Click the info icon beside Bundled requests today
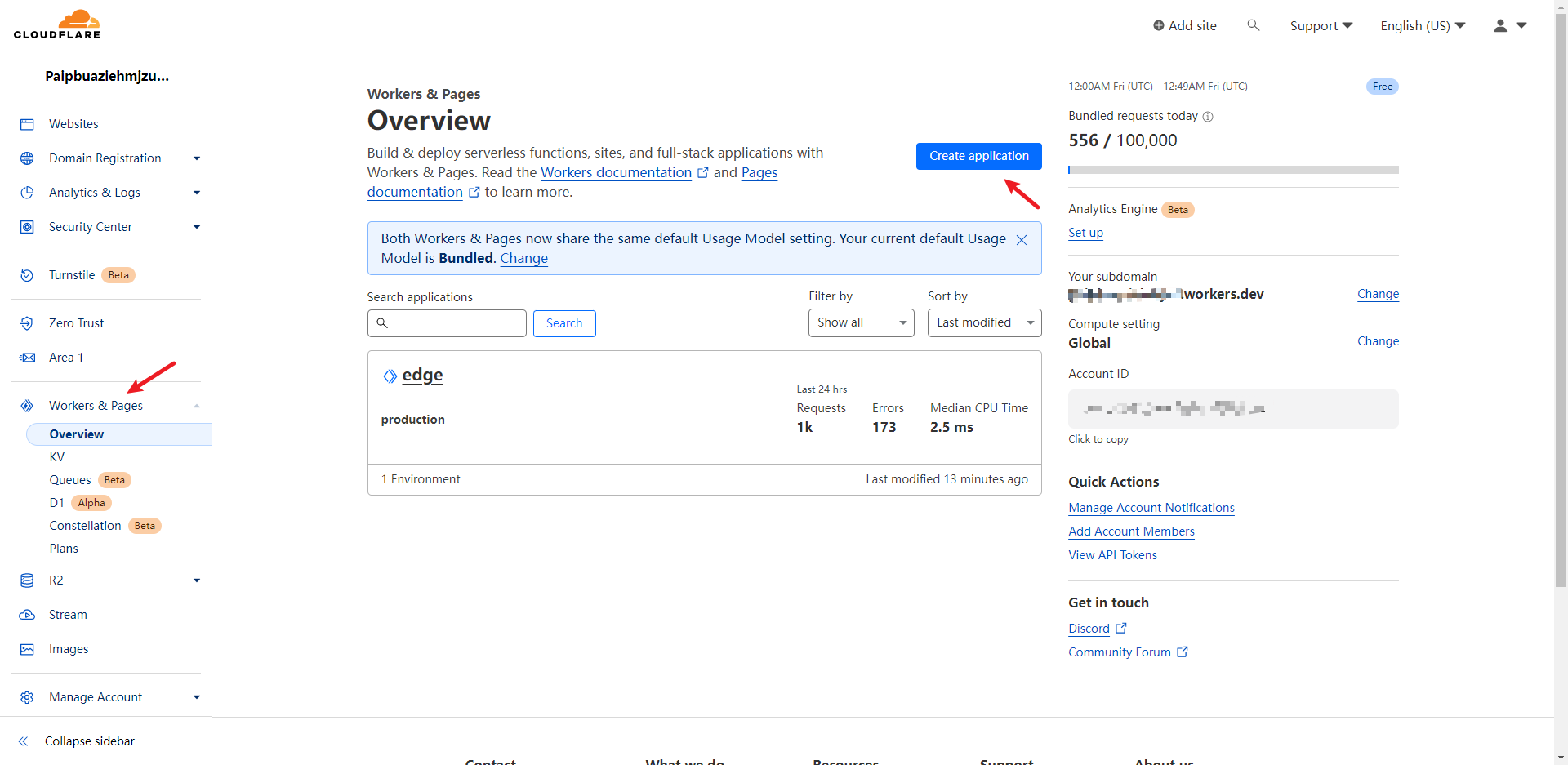This screenshot has height=765, width=1568. [1208, 117]
